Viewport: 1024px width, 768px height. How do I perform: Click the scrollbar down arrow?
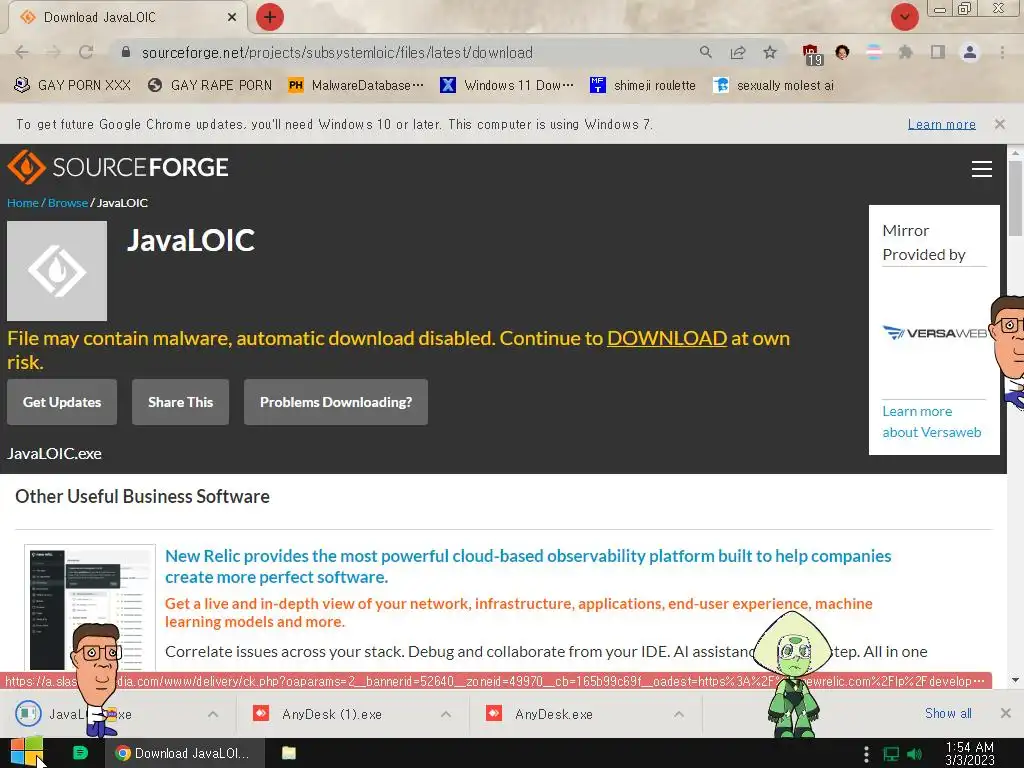[x=1015, y=680]
